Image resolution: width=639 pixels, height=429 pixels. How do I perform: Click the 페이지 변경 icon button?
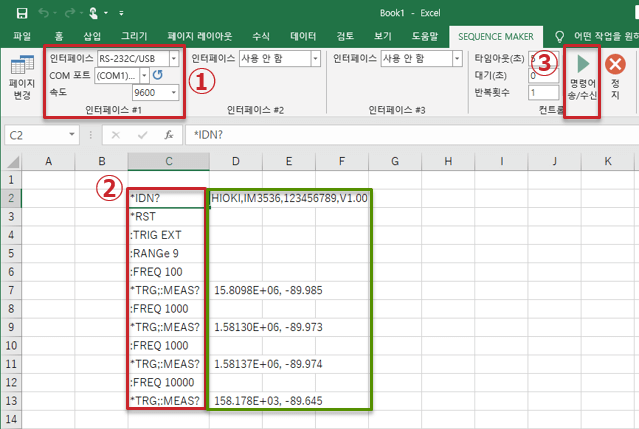click(x=22, y=77)
